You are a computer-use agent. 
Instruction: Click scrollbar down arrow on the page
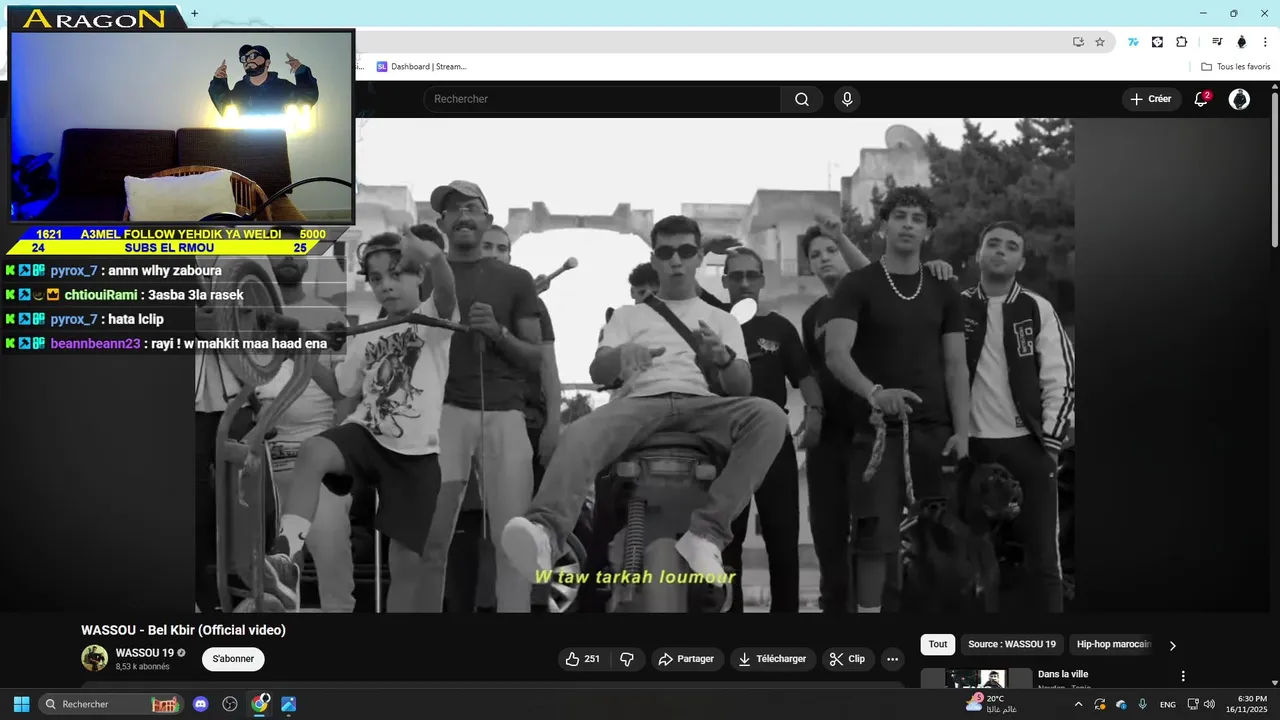[x=1275, y=683]
